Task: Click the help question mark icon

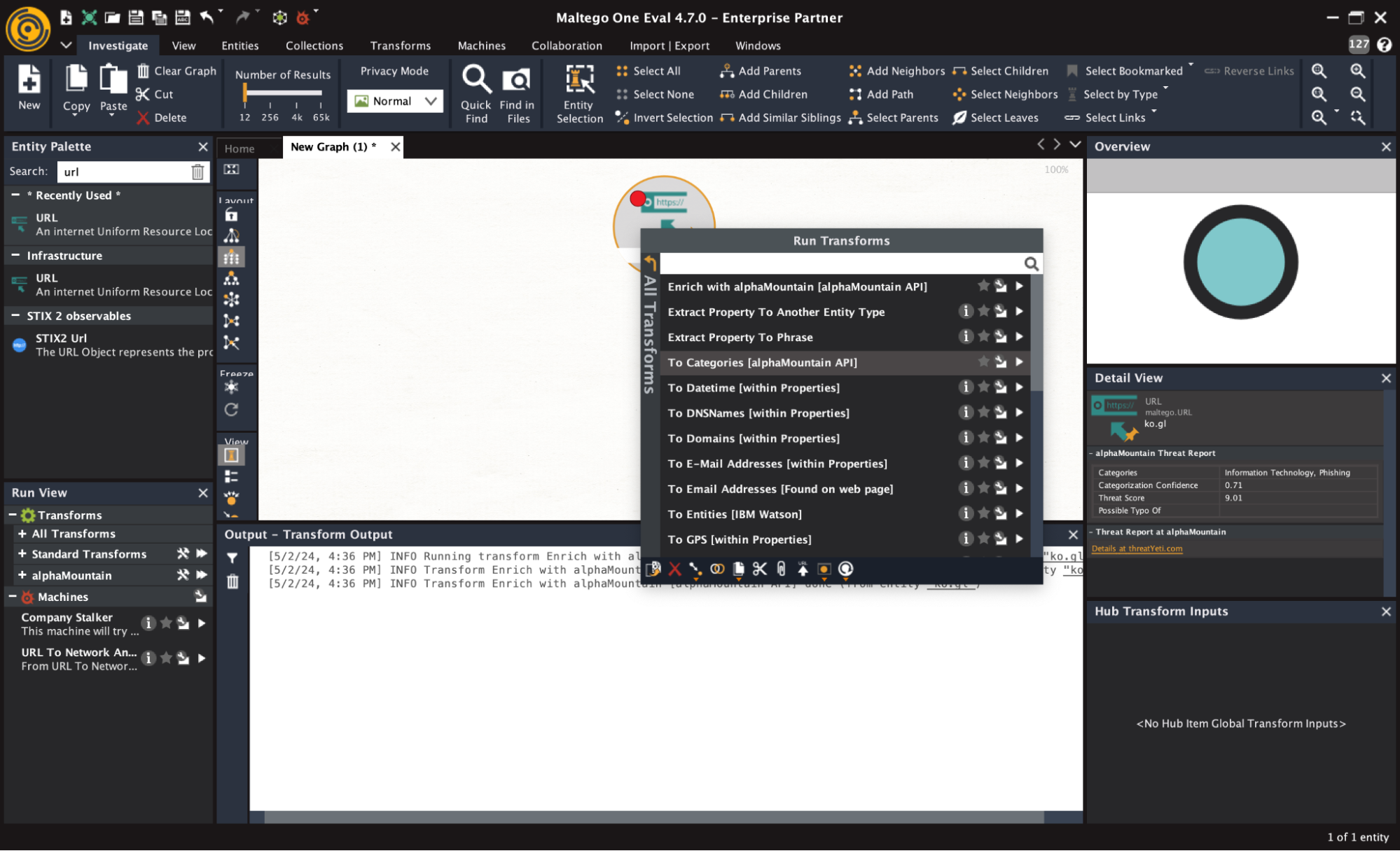Action: [1384, 45]
